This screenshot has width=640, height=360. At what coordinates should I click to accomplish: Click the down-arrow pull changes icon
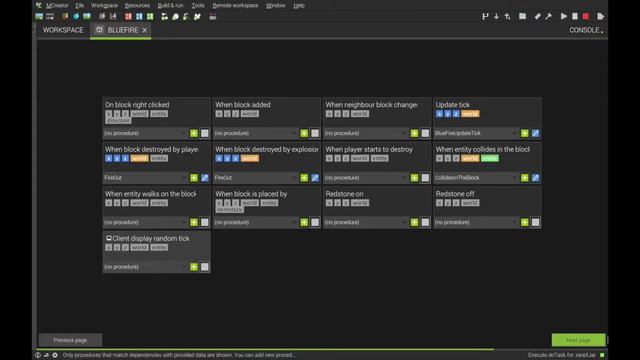[x=496, y=17]
